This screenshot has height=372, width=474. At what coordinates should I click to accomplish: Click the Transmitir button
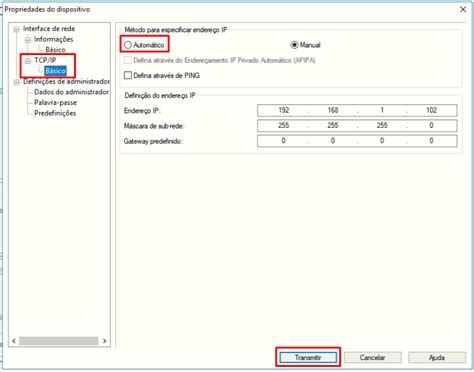coord(308,357)
